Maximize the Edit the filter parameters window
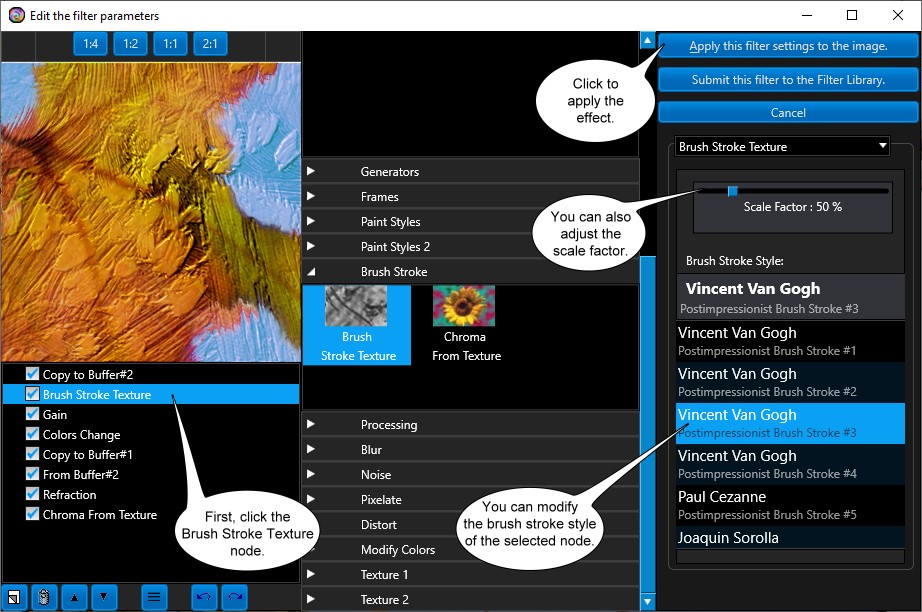The image size is (922, 612). 851,15
